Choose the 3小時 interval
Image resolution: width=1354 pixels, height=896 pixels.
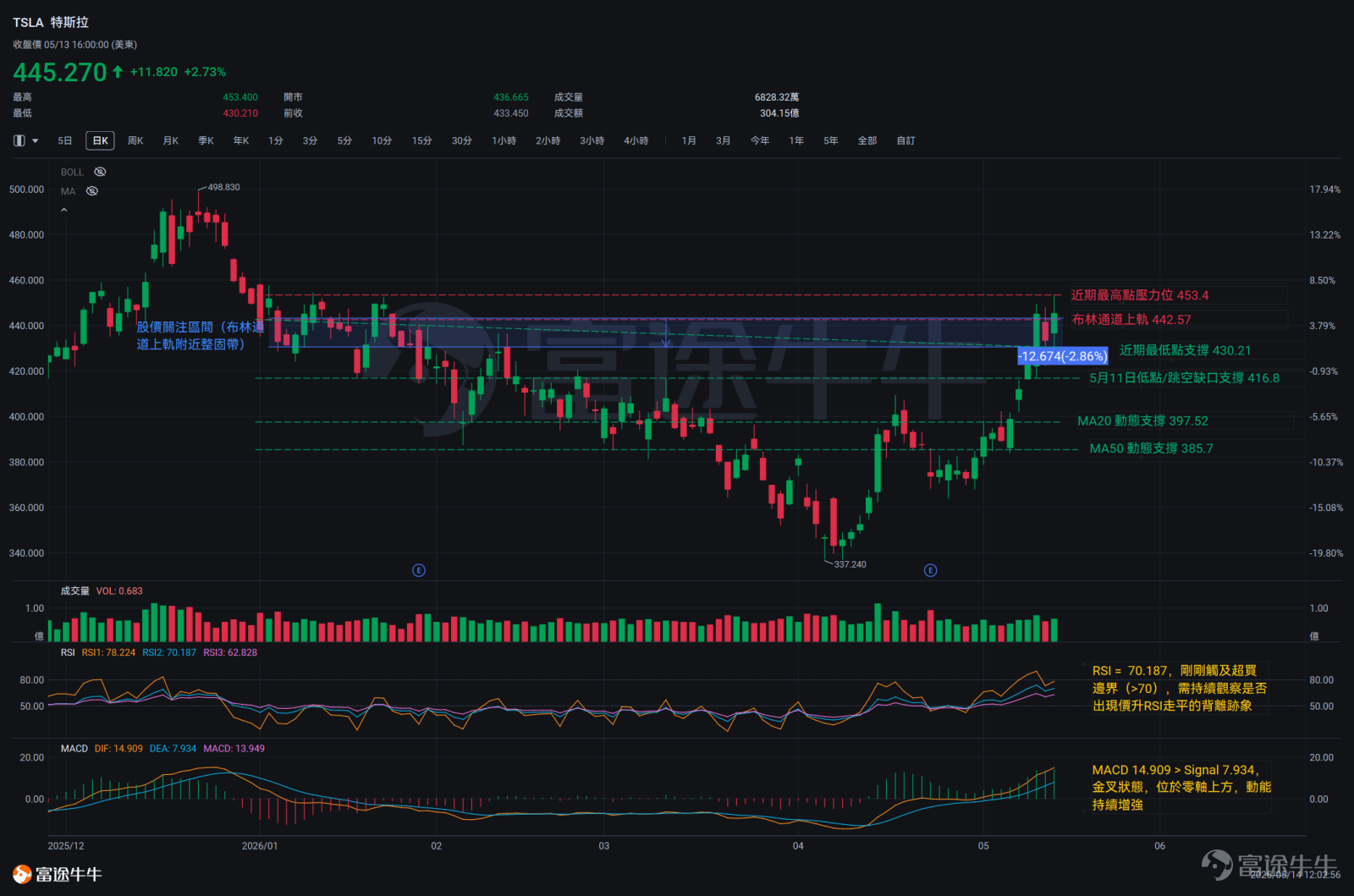(592, 140)
